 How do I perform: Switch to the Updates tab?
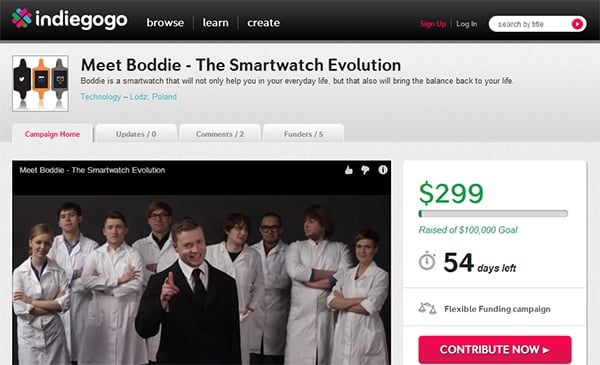(x=136, y=134)
